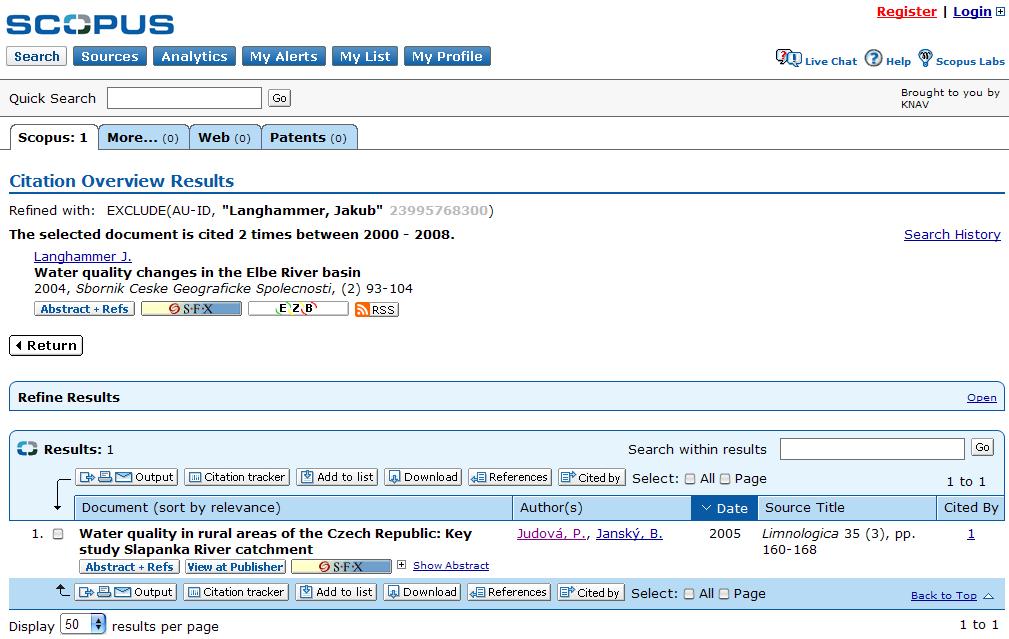Open author Judová, P. link
Image resolution: width=1009 pixels, height=639 pixels.
tap(552, 533)
